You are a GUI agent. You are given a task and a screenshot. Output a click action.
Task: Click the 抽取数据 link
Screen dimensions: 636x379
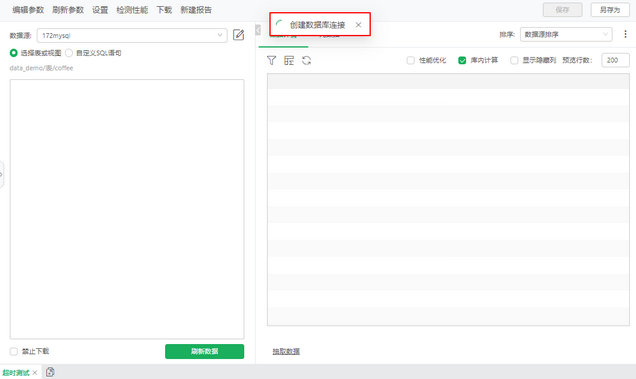(x=286, y=351)
